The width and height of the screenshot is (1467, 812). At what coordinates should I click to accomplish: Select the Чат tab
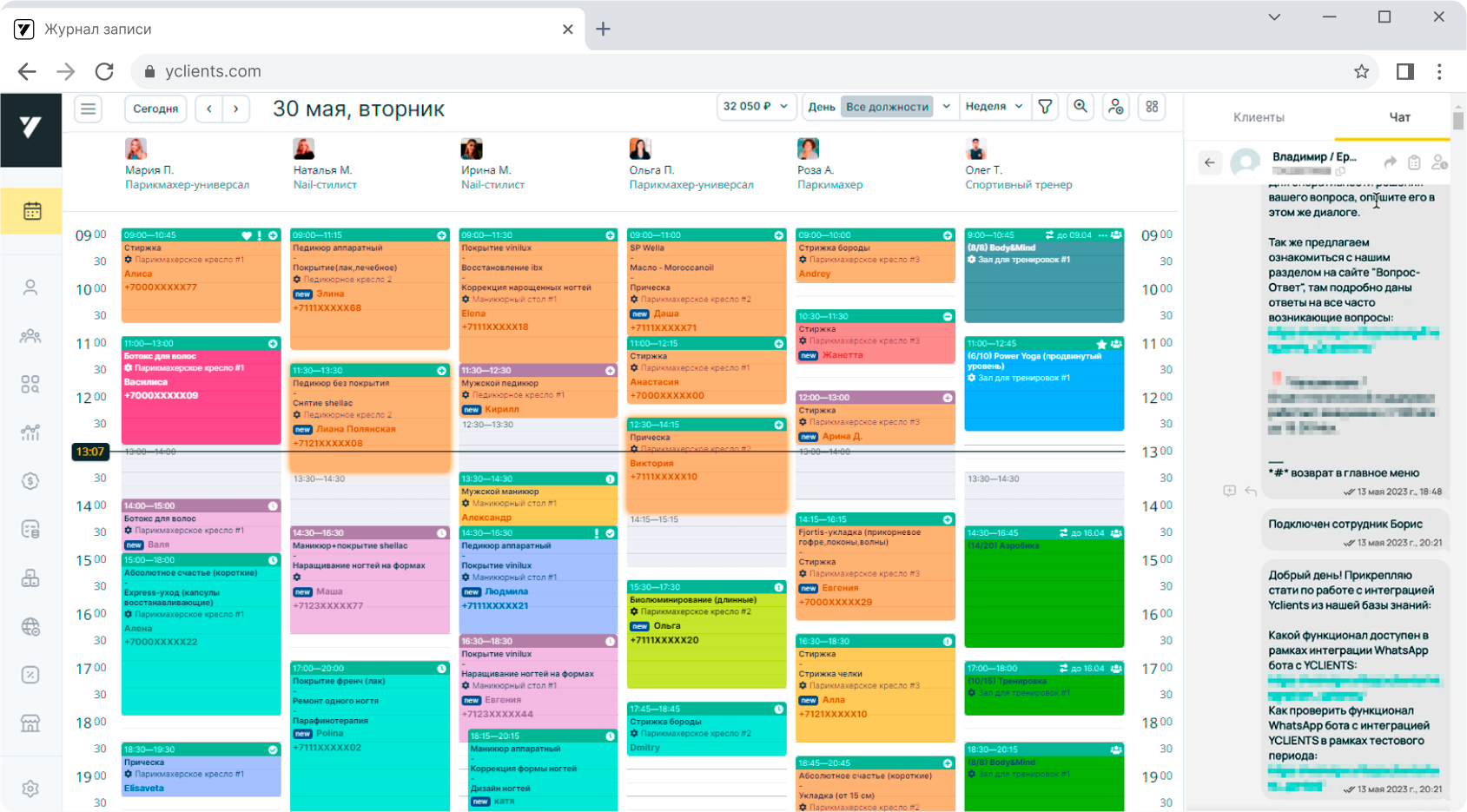pos(1399,117)
